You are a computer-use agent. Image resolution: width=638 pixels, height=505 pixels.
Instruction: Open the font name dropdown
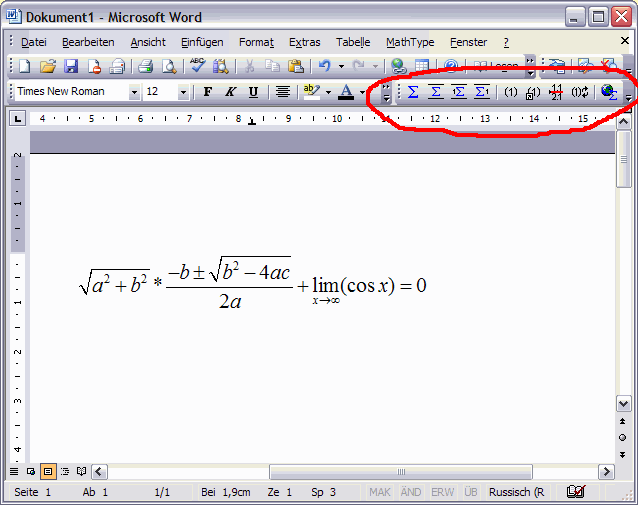click(134, 92)
